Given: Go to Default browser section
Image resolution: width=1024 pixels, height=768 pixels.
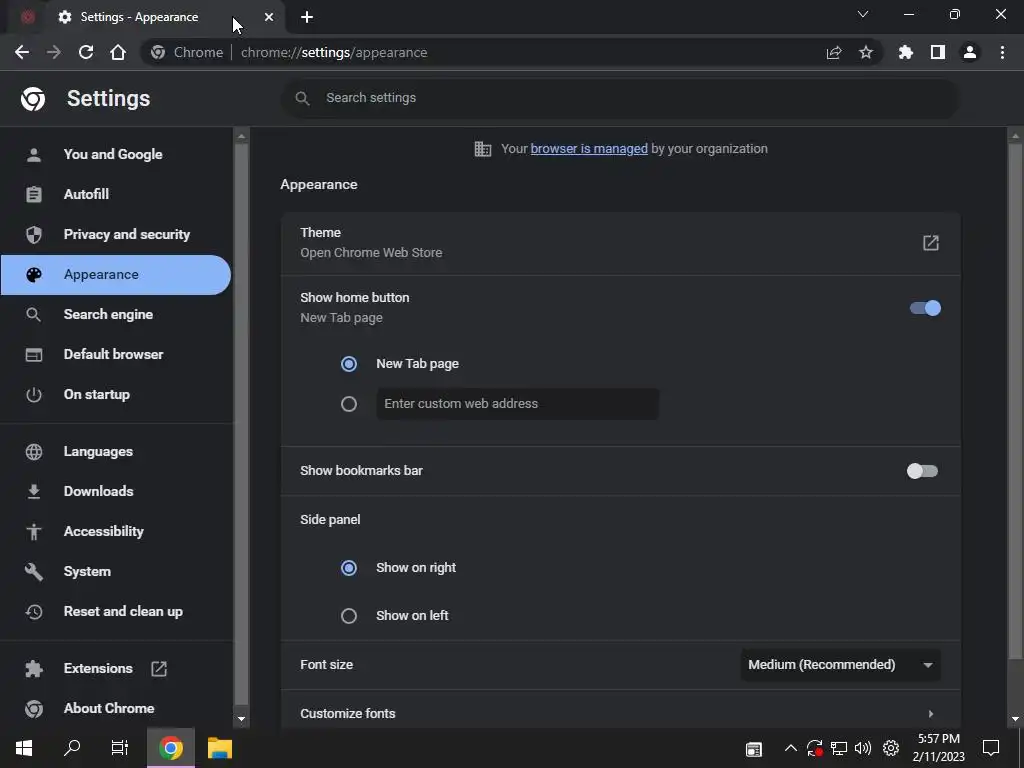Looking at the screenshot, I should coord(115,354).
